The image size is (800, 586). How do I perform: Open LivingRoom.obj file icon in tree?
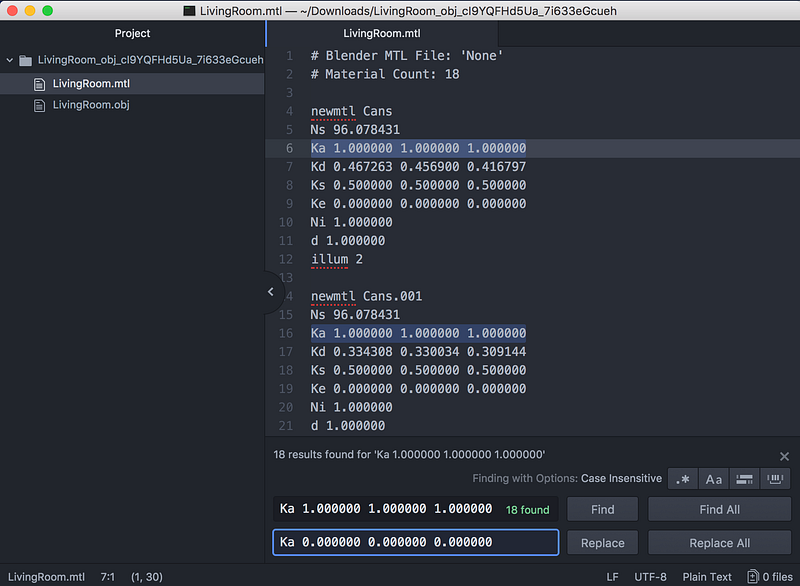tap(39, 106)
